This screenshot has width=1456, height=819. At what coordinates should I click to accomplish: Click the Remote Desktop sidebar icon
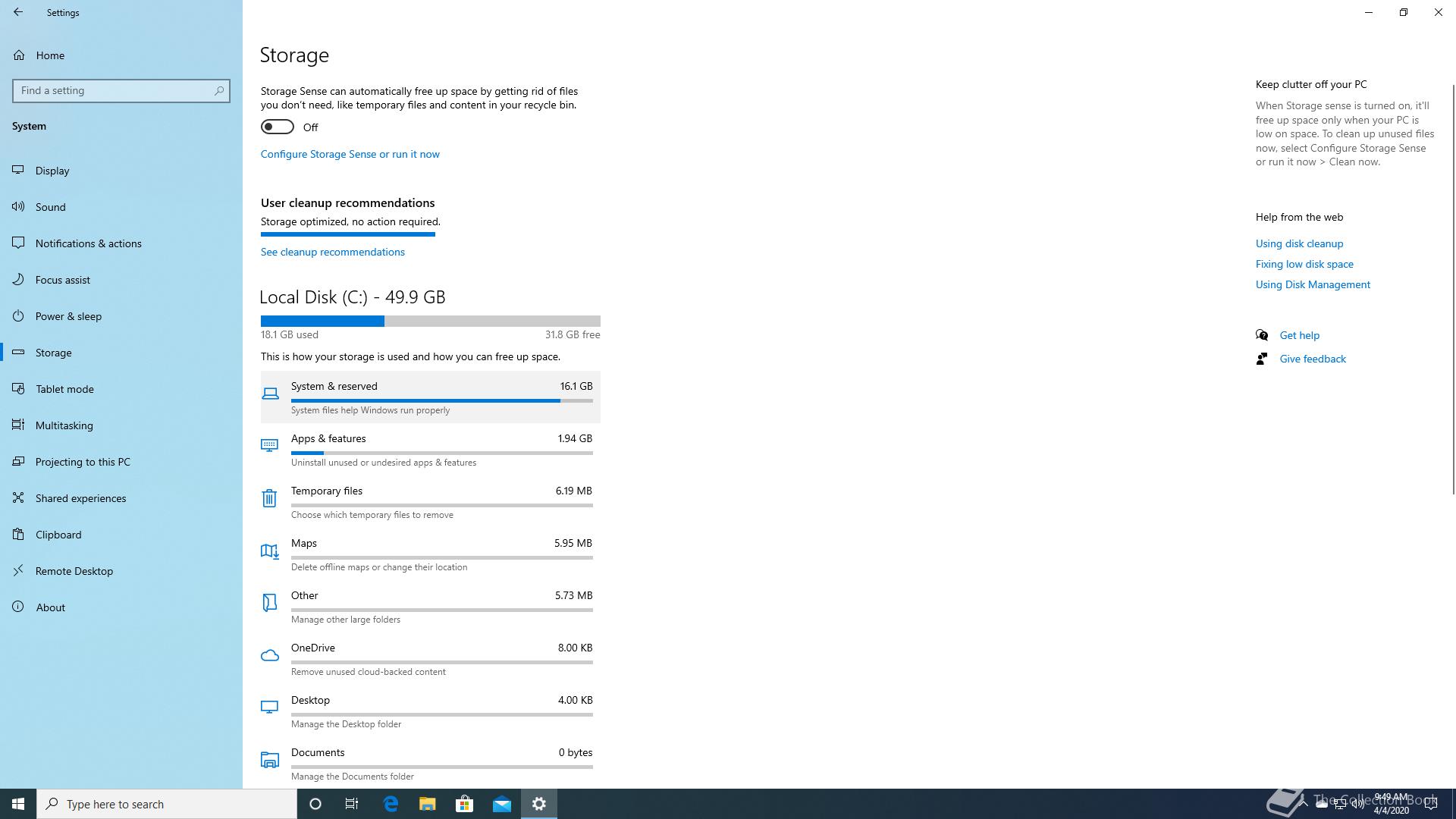tap(18, 571)
